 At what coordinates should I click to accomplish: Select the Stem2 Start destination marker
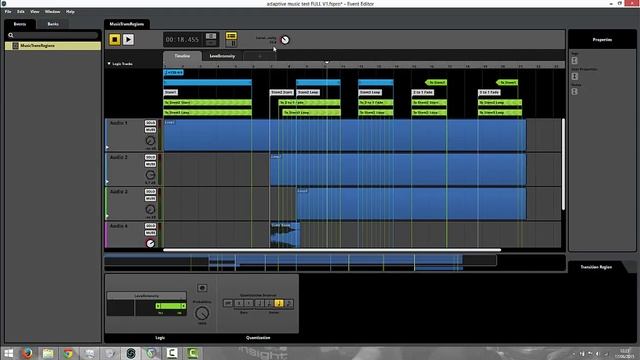point(282,92)
